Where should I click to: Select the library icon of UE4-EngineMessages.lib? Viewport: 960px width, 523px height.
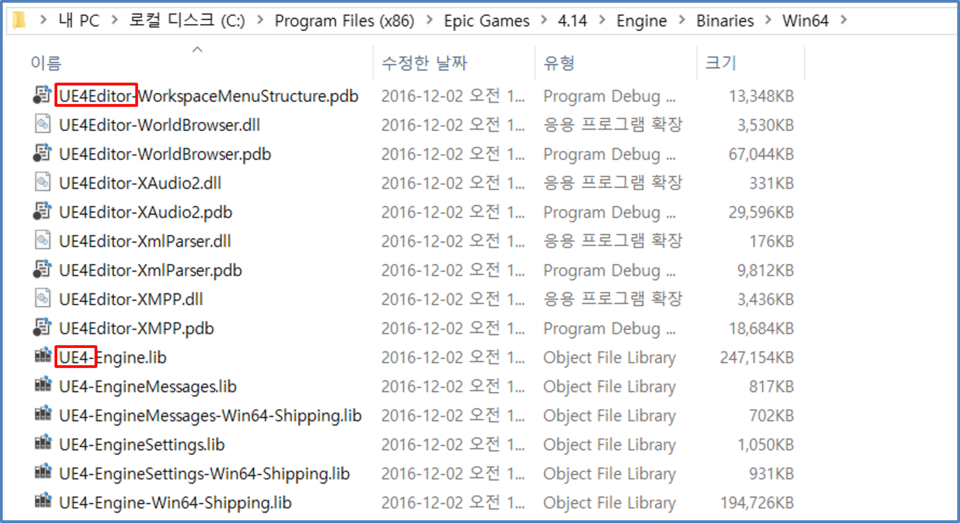pos(43,385)
